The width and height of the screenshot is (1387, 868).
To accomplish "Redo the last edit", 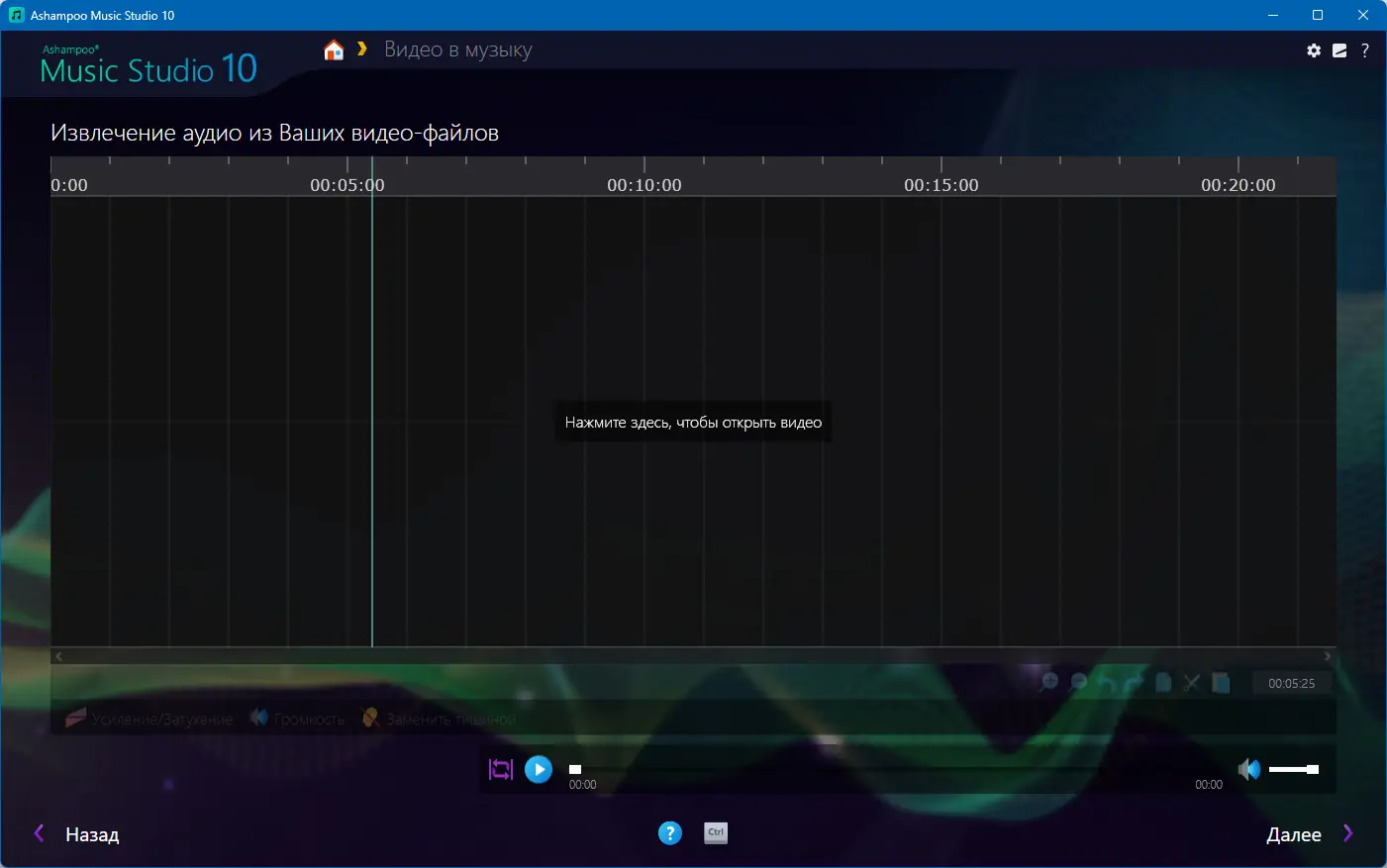I will [x=1135, y=682].
